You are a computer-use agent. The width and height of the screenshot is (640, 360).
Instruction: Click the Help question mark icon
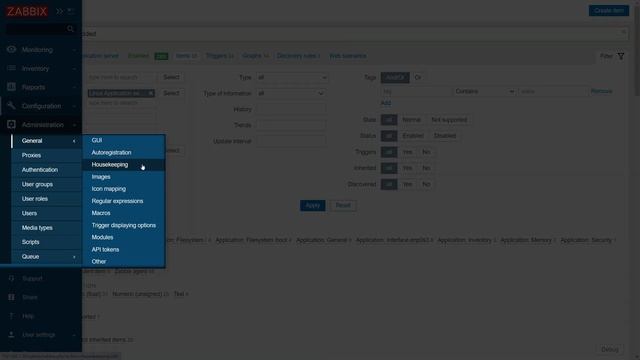tap(11, 316)
